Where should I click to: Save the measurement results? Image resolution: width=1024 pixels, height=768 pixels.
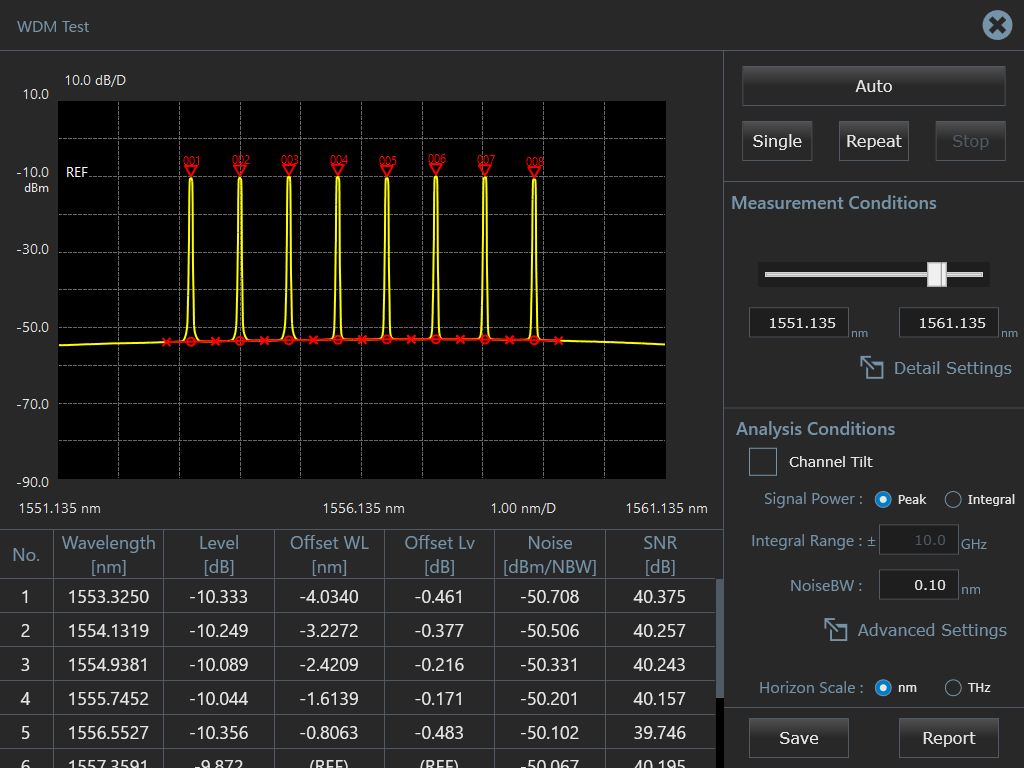coord(798,738)
